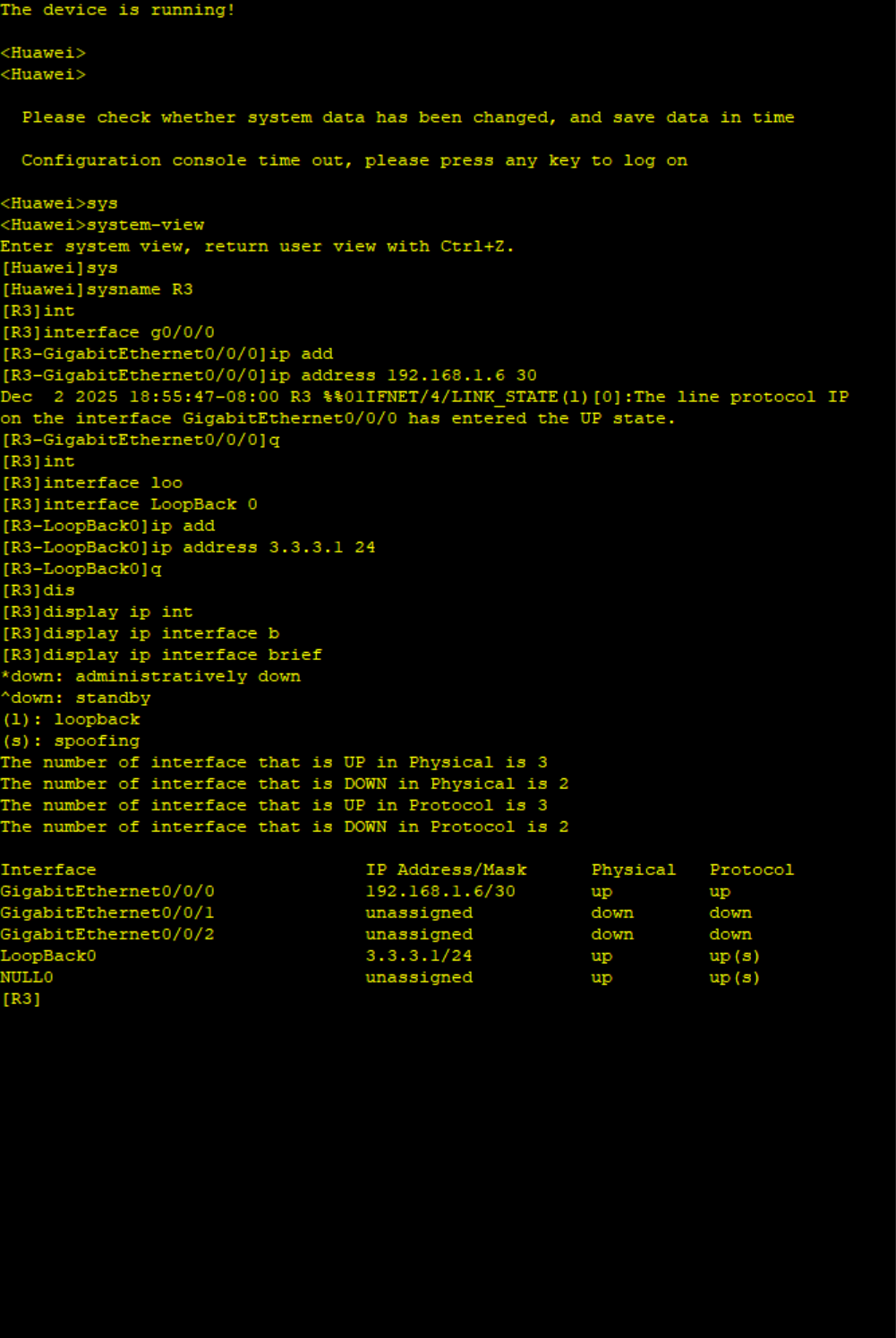Click the 'system-view' command line
Viewport: 896px width, 1338px height.
point(145,225)
